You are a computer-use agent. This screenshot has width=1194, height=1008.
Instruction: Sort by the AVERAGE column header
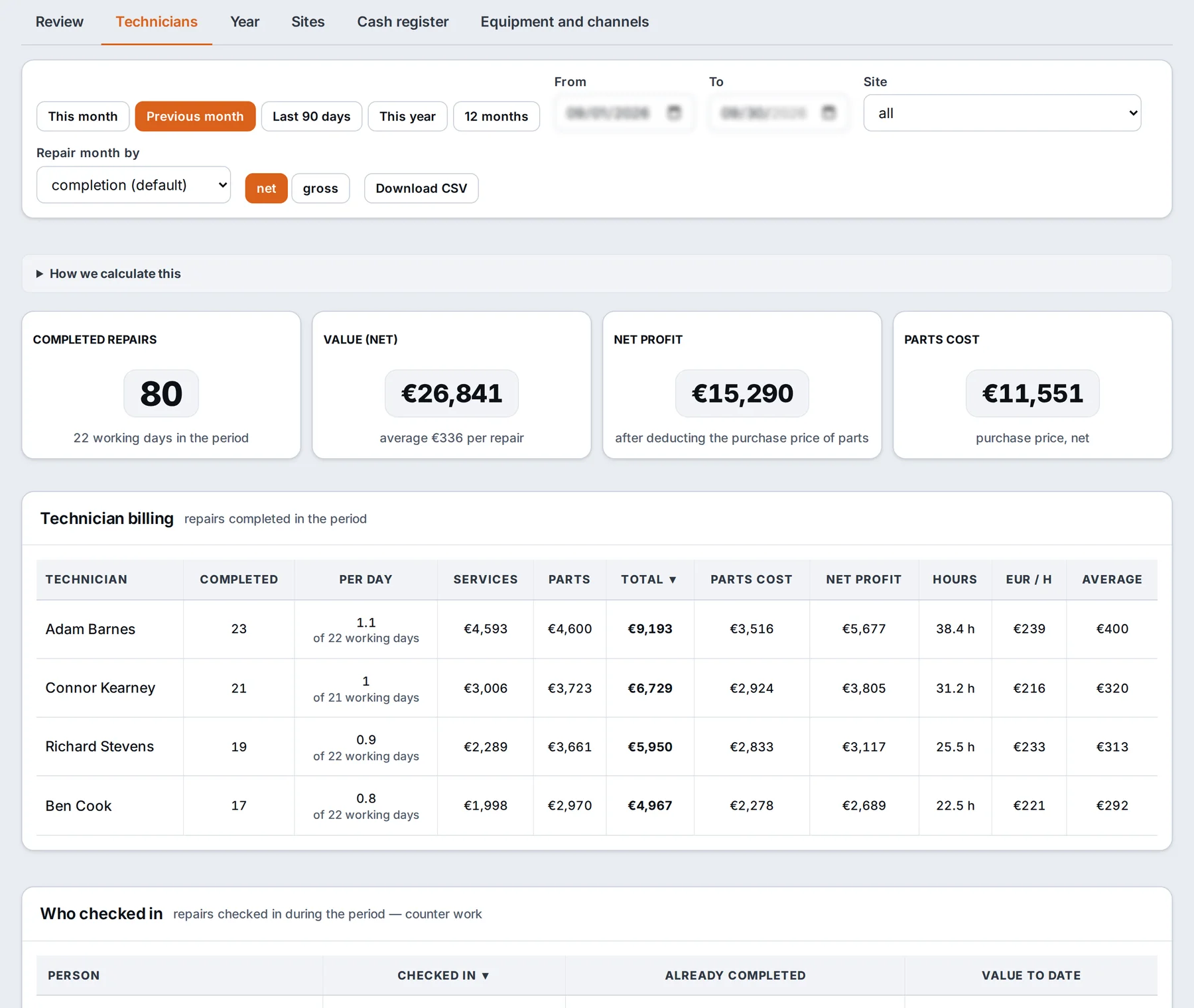(x=1112, y=580)
